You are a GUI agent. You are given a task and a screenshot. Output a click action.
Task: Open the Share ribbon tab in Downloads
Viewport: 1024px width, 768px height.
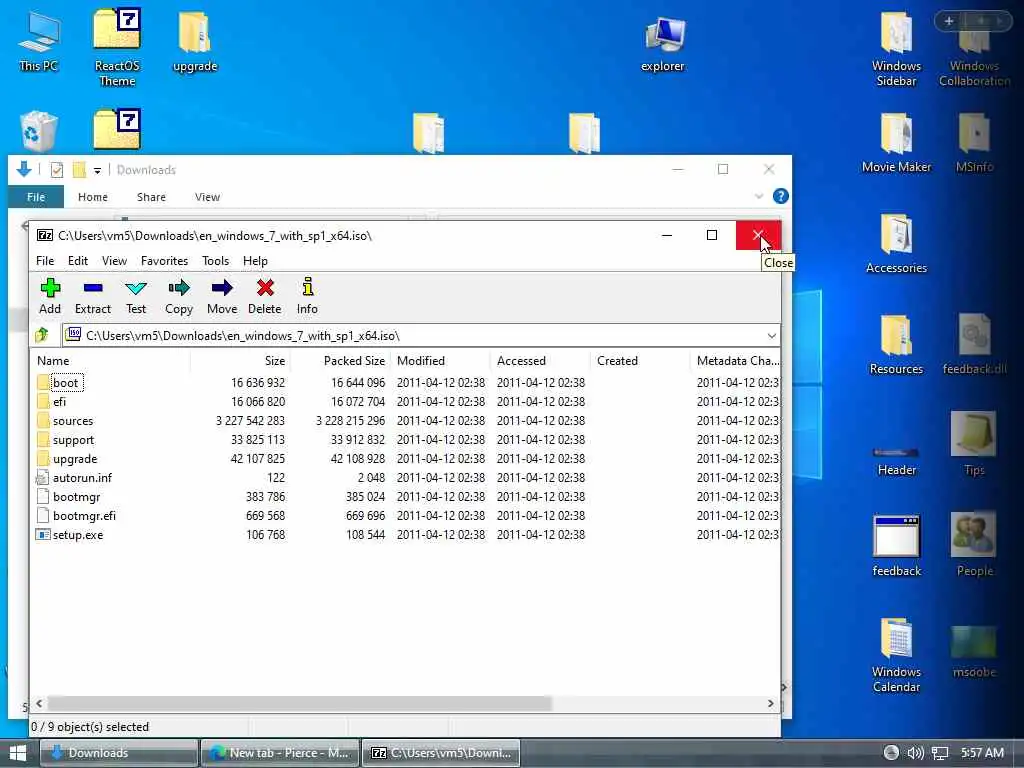151,197
